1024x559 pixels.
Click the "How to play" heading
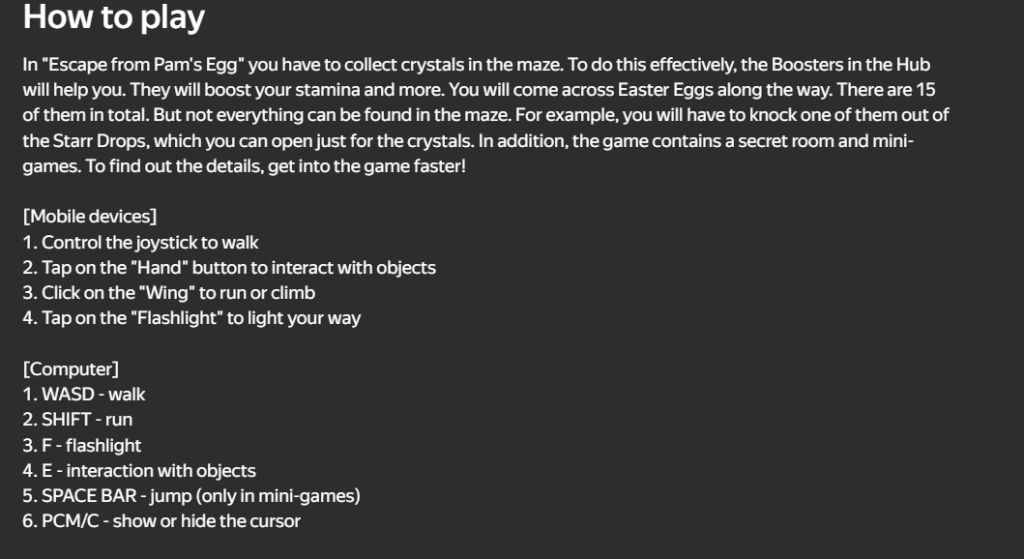113,18
